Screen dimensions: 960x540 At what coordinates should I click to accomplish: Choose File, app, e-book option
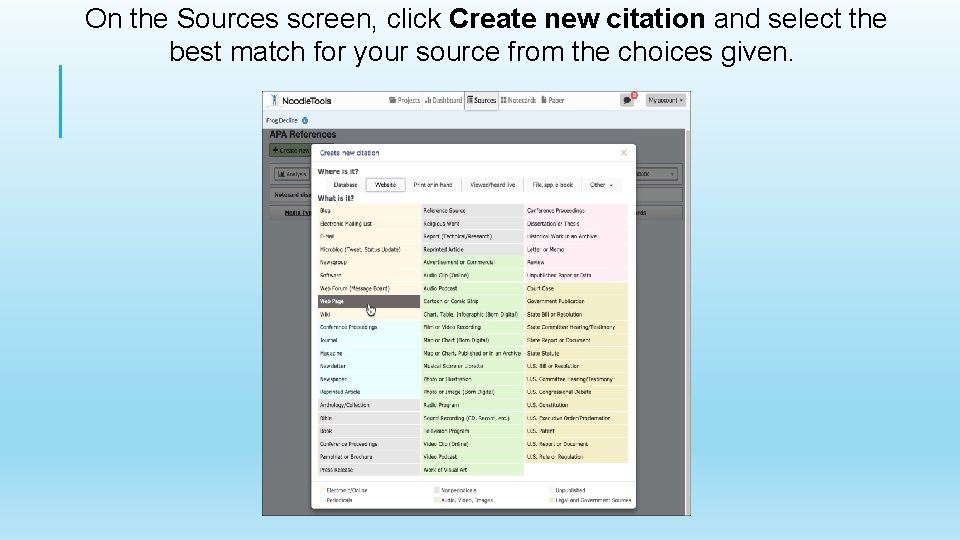(552, 185)
